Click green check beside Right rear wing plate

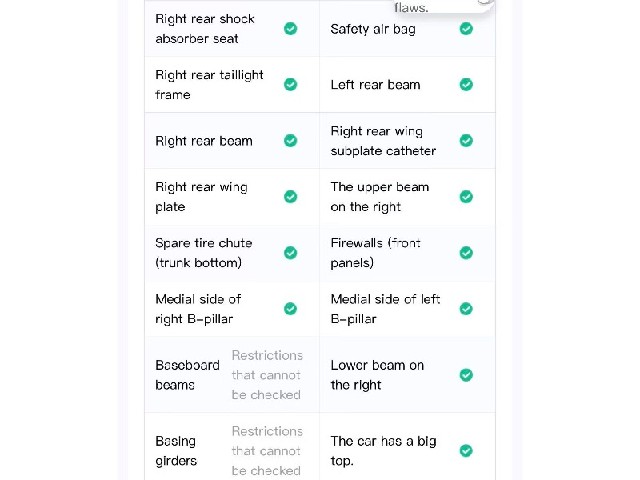(291, 196)
